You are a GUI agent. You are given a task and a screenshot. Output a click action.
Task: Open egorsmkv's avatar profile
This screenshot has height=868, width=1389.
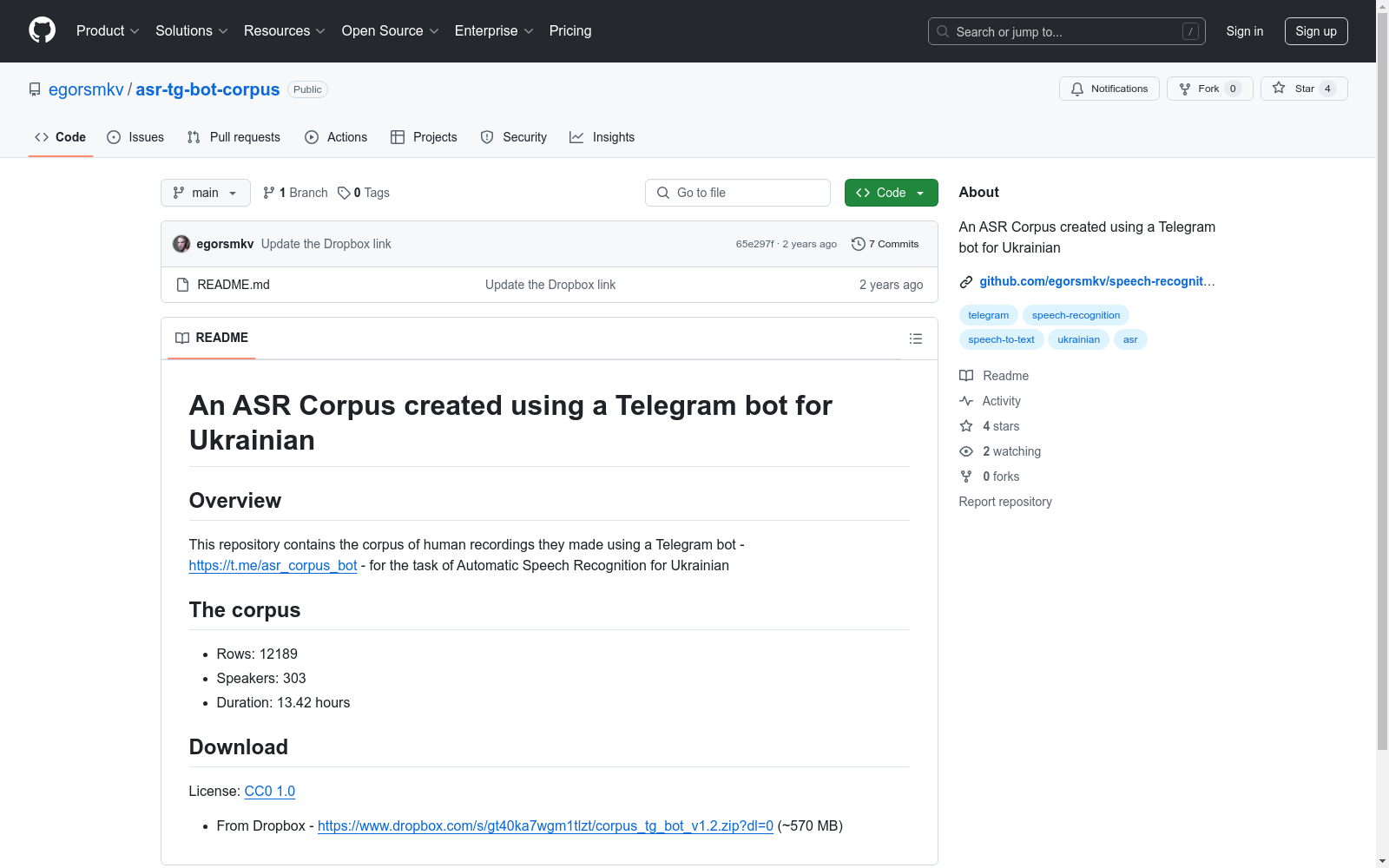(x=181, y=244)
